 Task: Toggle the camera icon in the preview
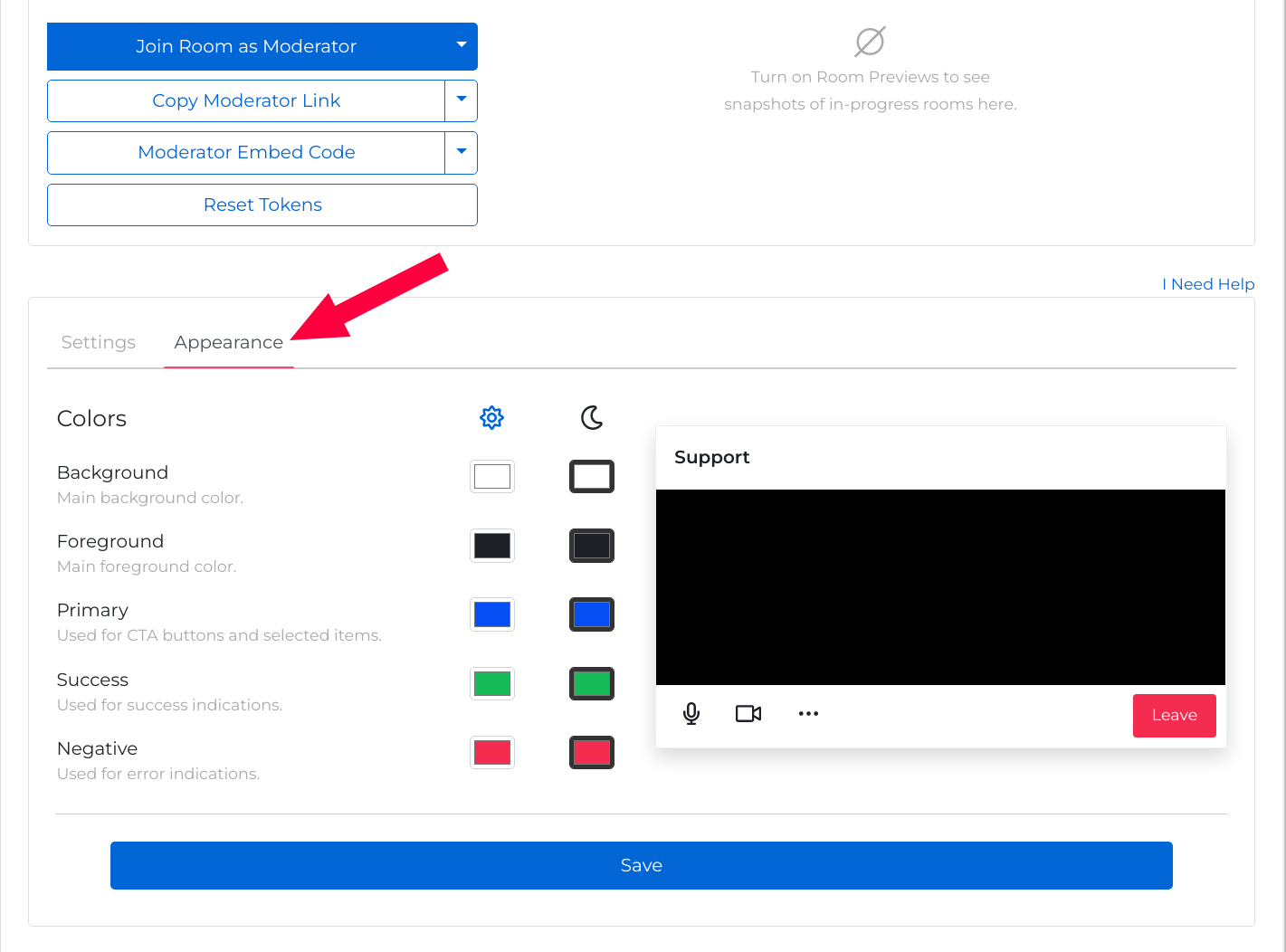coord(748,713)
